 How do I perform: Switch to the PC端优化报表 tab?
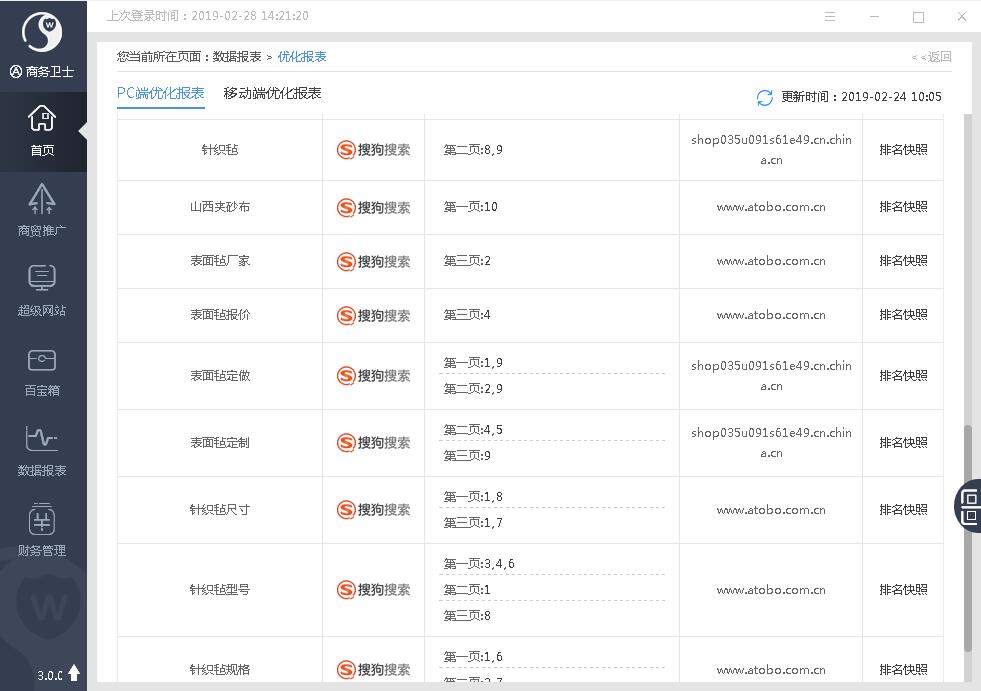[x=161, y=93]
